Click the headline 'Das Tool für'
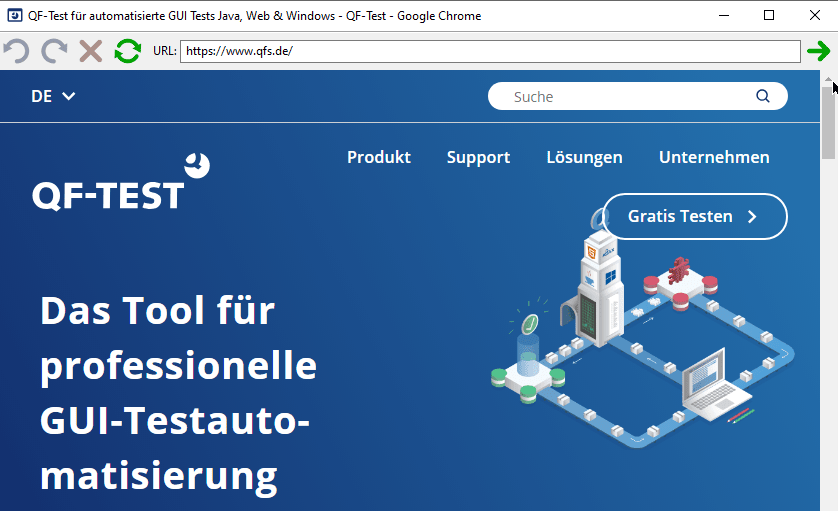838x511 pixels. [x=158, y=310]
